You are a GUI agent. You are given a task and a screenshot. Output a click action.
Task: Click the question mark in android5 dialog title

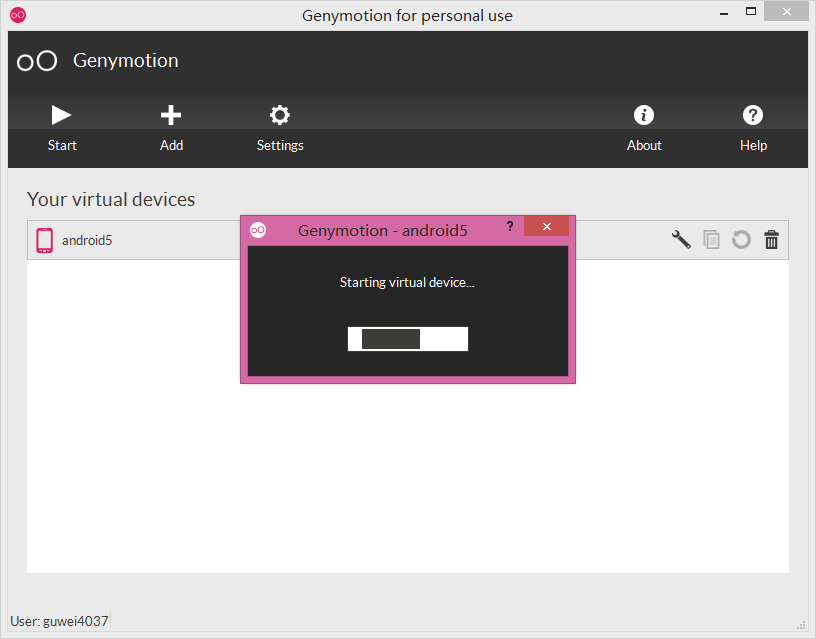click(510, 226)
